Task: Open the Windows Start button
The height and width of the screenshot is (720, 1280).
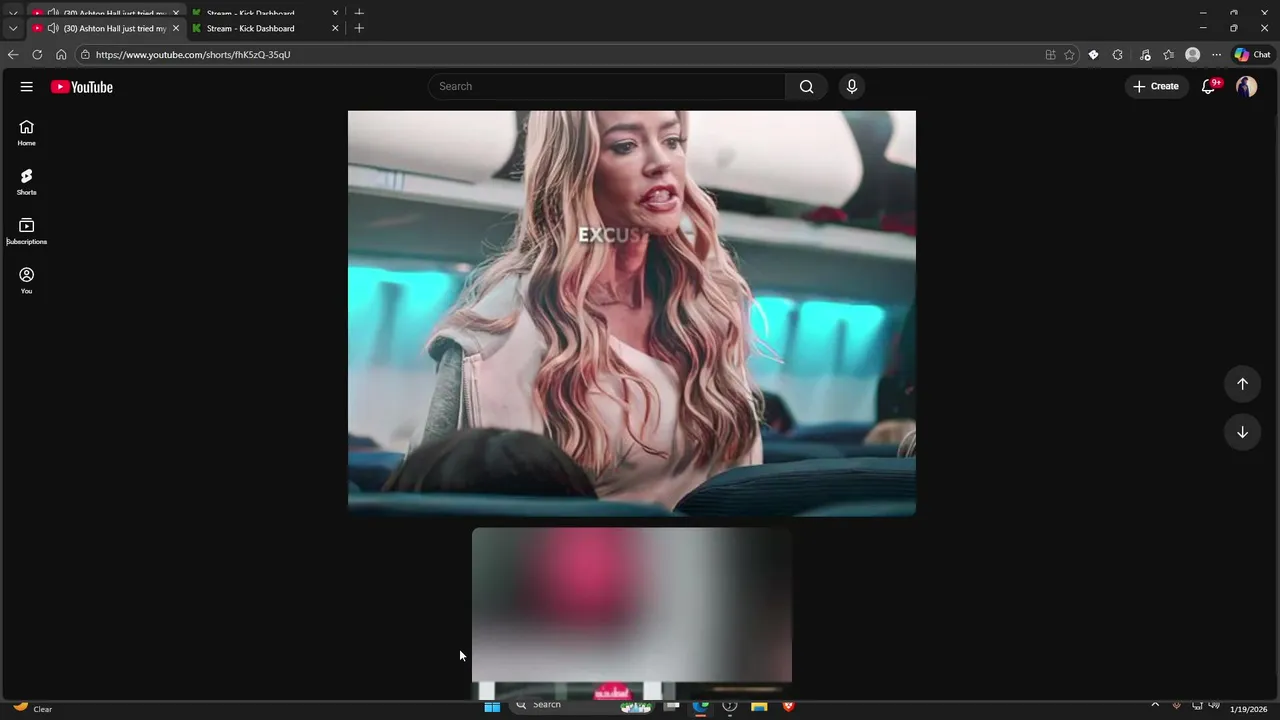Action: (492, 707)
